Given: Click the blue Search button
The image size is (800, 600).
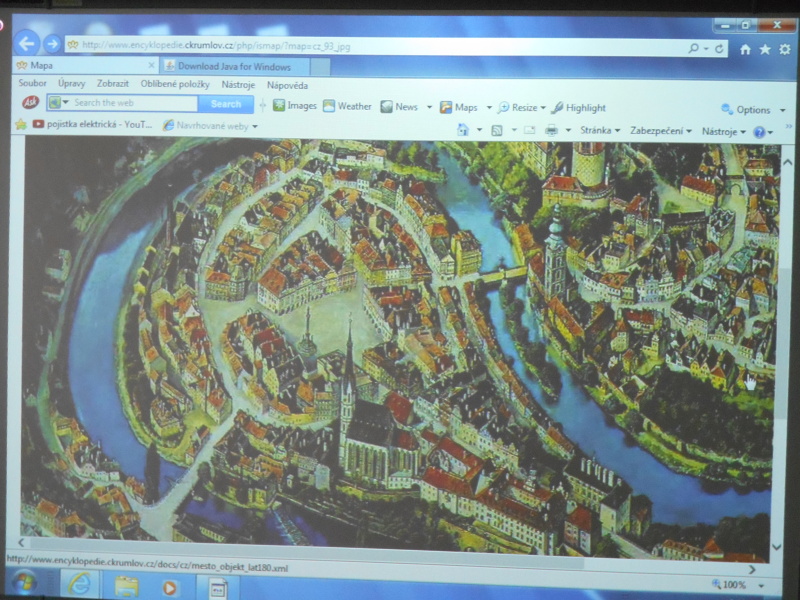Looking at the screenshot, I should click(x=226, y=104).
